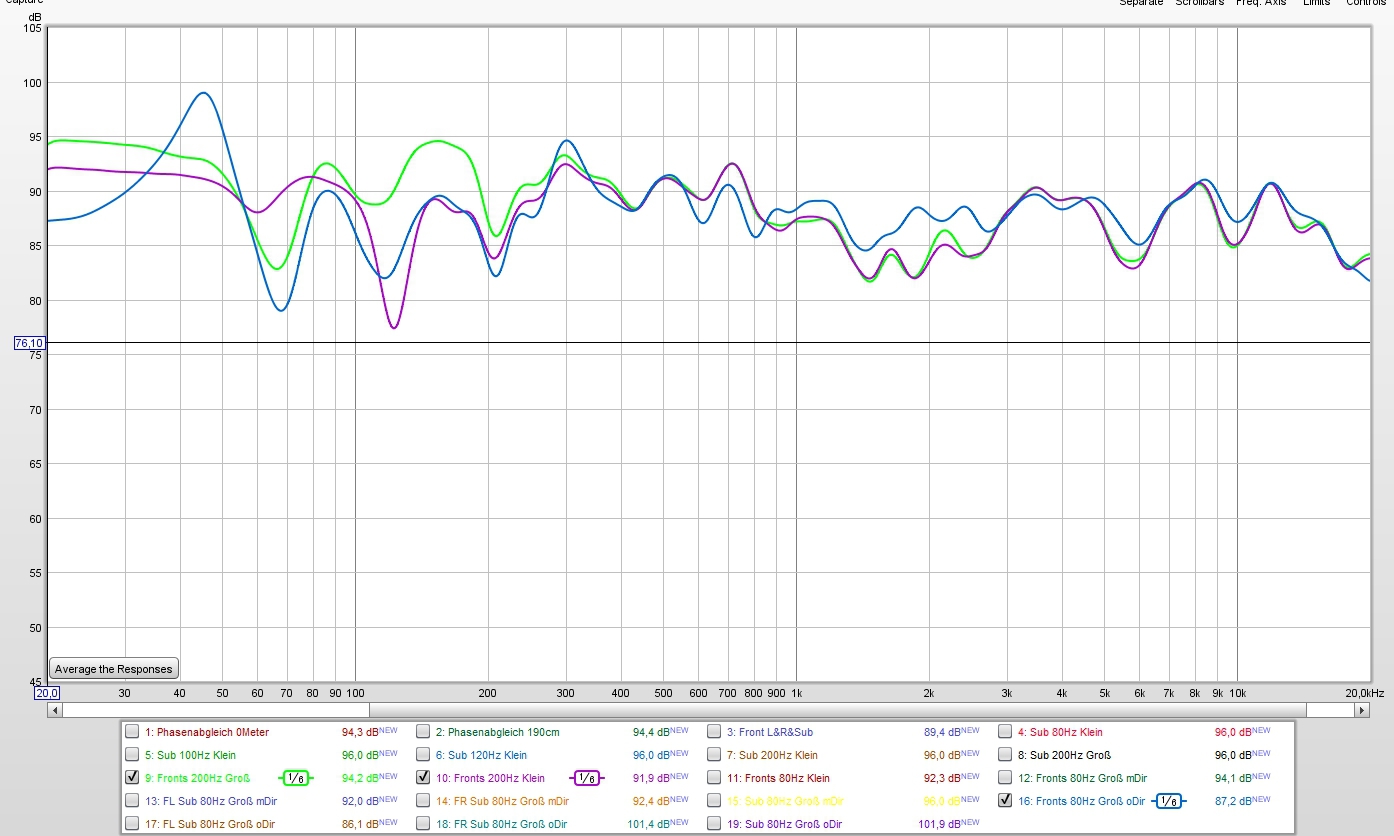Viewport: 1394px width, 836px height.
Task: Click the '92,4 dB' value of FR Sub 80Hz Groß mDir
Action: click(x=651, y=800)
